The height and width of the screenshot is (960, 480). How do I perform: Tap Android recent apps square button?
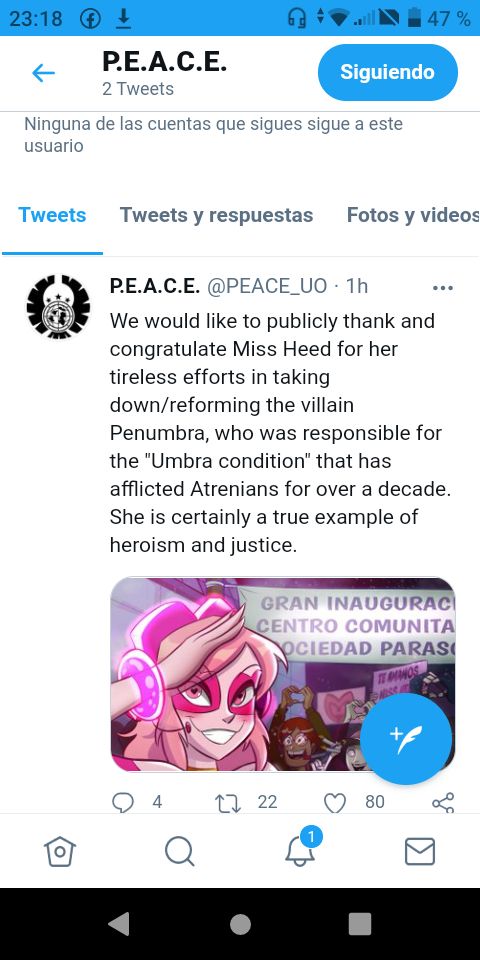click(360, 923)
